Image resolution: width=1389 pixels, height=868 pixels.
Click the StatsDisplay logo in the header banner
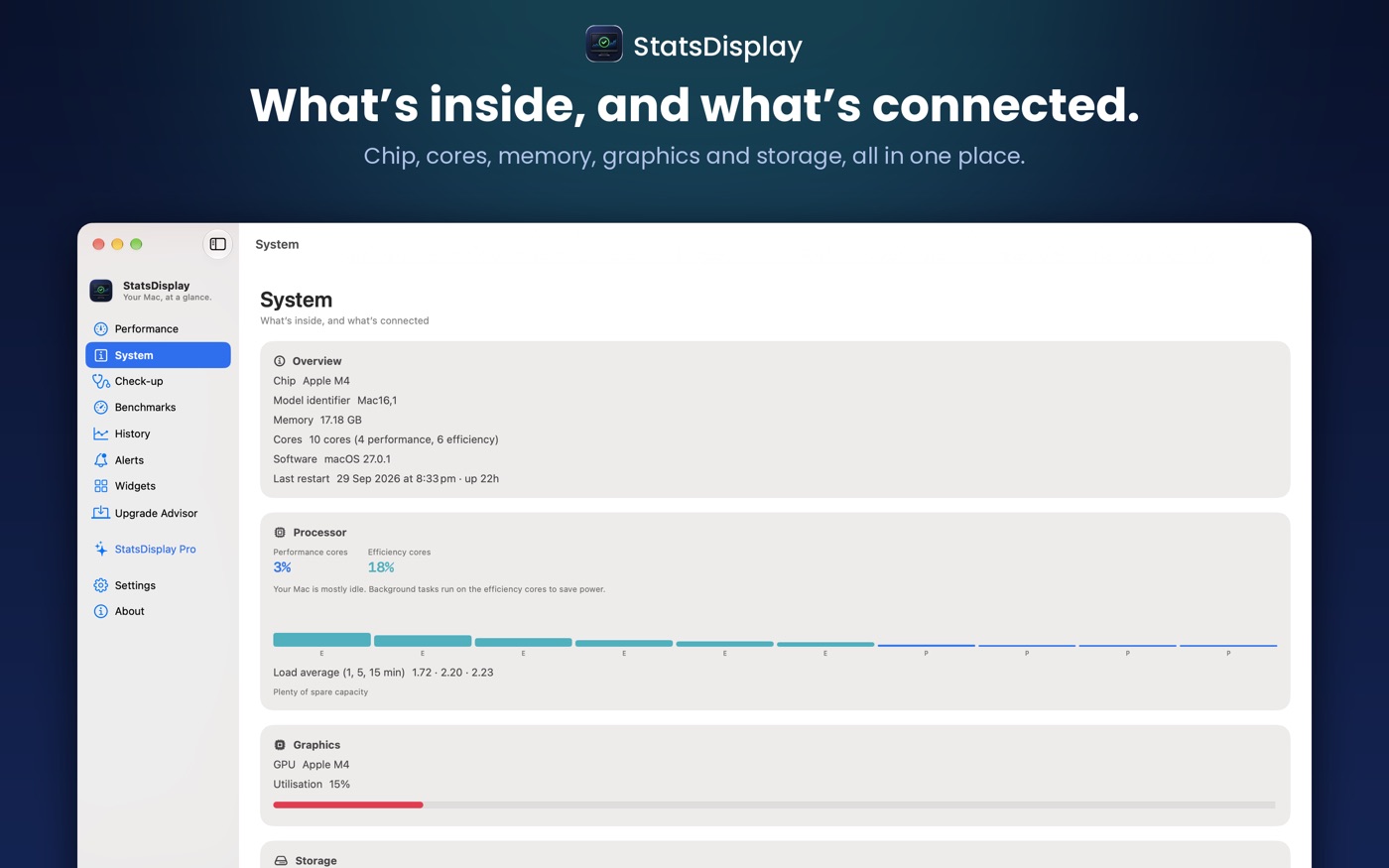coord(604,44)
